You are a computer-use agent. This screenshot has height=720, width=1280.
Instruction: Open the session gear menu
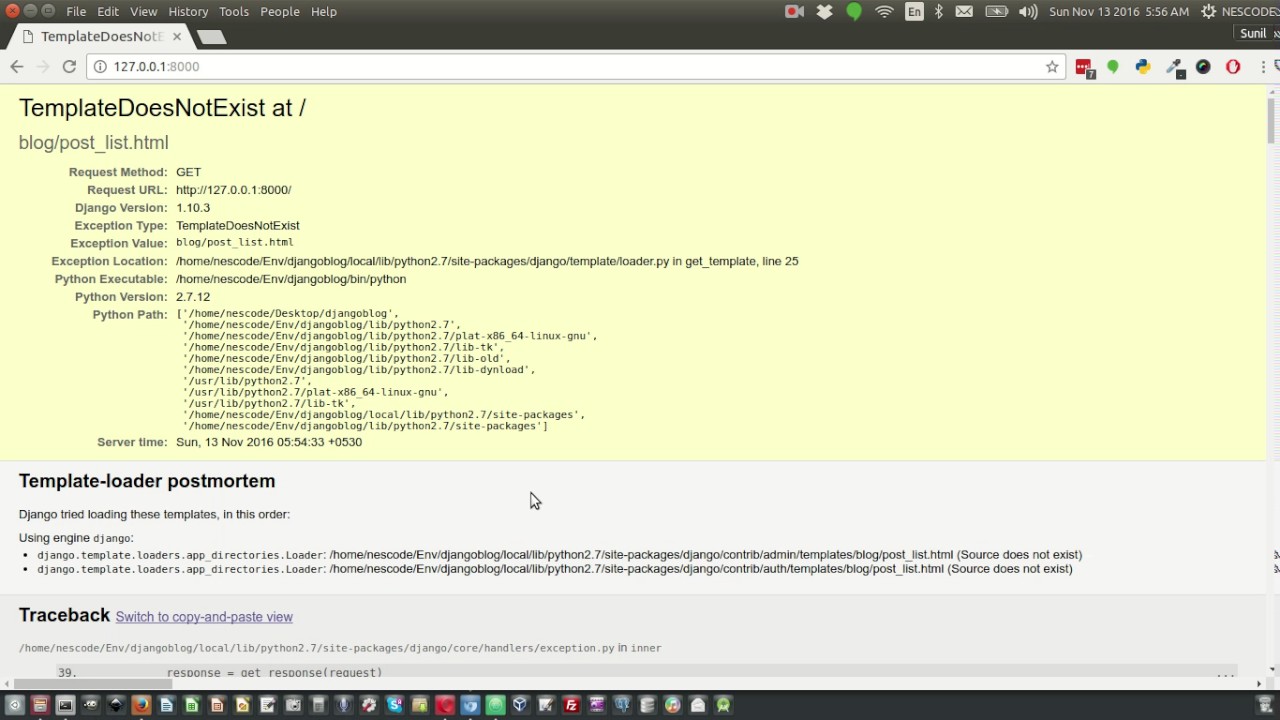1208,11
